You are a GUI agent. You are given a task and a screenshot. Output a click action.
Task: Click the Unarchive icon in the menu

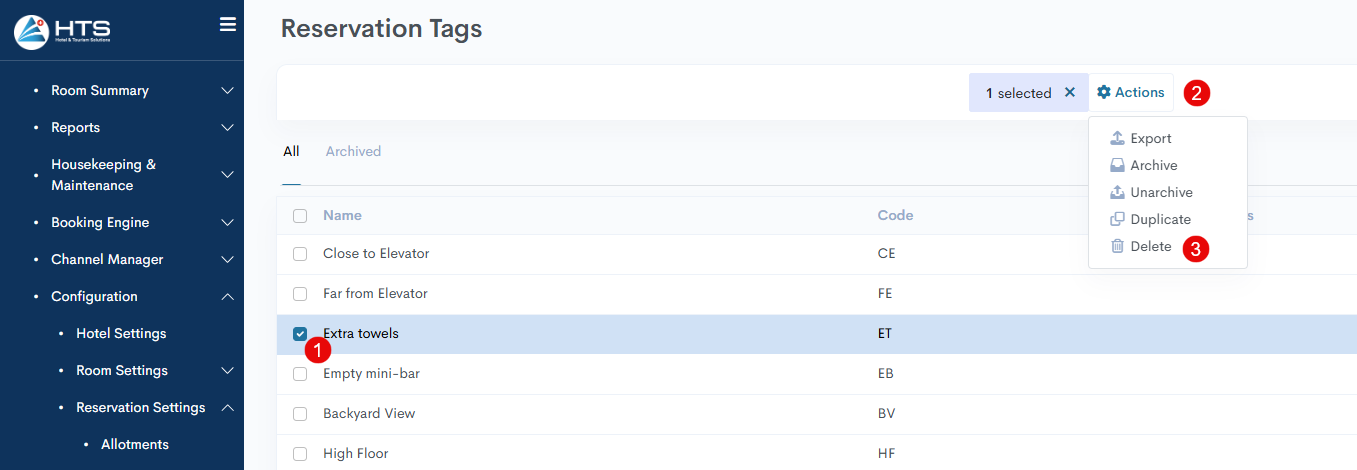point(1118,192)
